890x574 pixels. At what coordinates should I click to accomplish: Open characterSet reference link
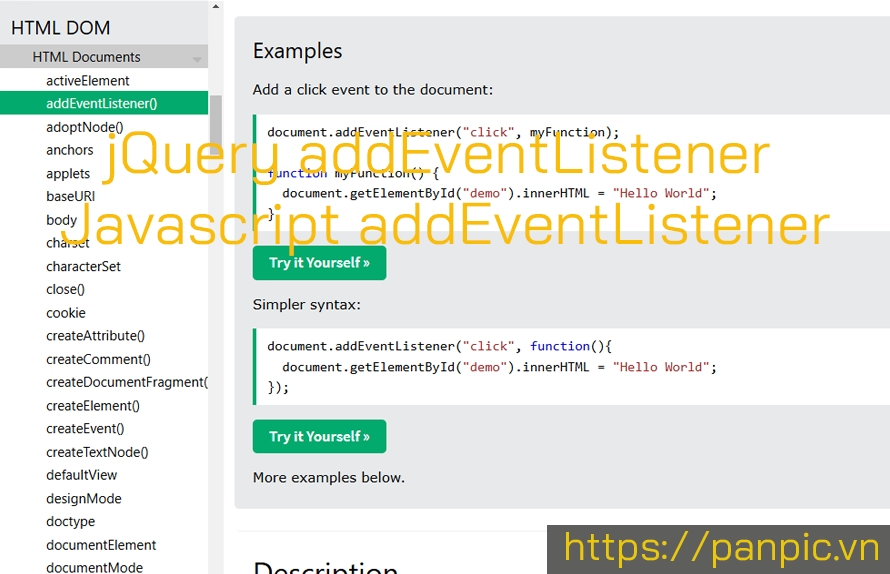[x=83, y=266]
